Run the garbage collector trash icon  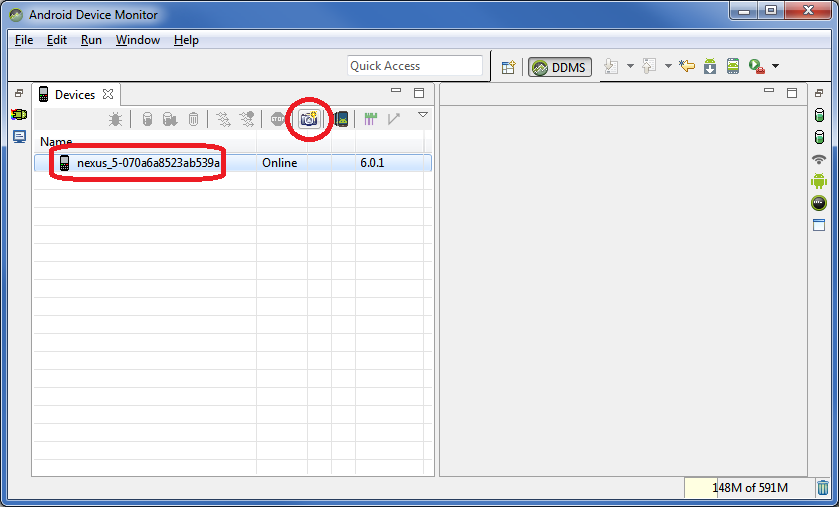822,488
